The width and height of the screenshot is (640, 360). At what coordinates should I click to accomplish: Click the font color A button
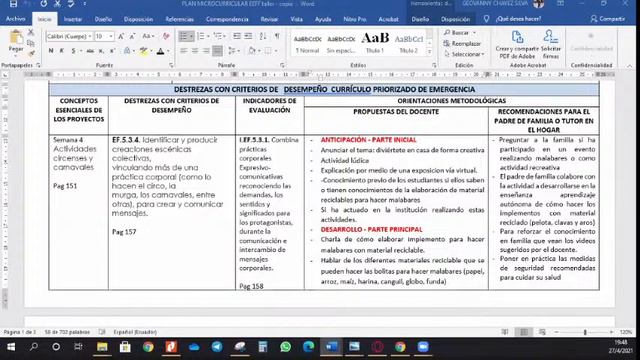pyautogui.click(x=160, y=51)
